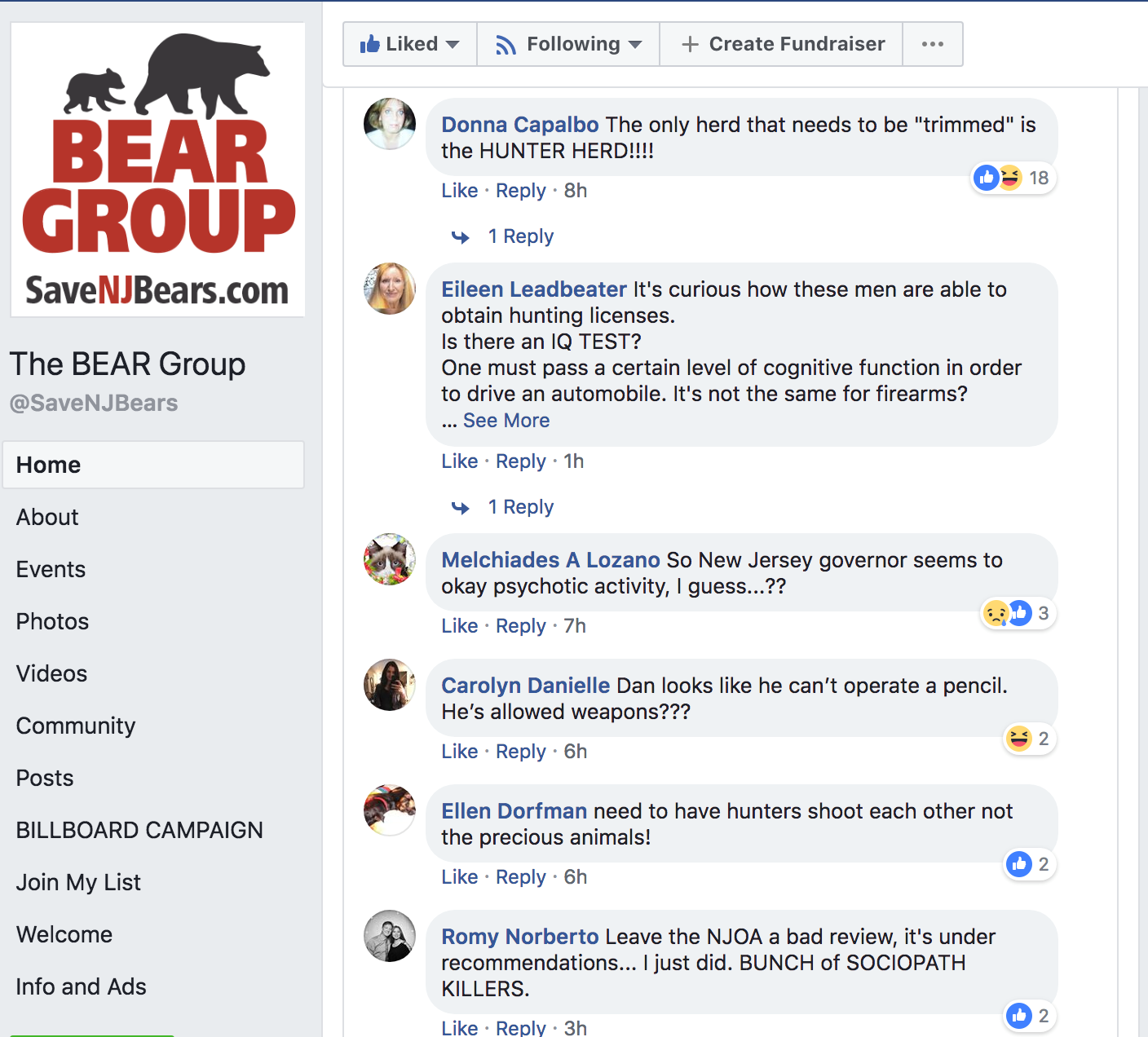Open the three-dots more options button

(x=933, y=44)
